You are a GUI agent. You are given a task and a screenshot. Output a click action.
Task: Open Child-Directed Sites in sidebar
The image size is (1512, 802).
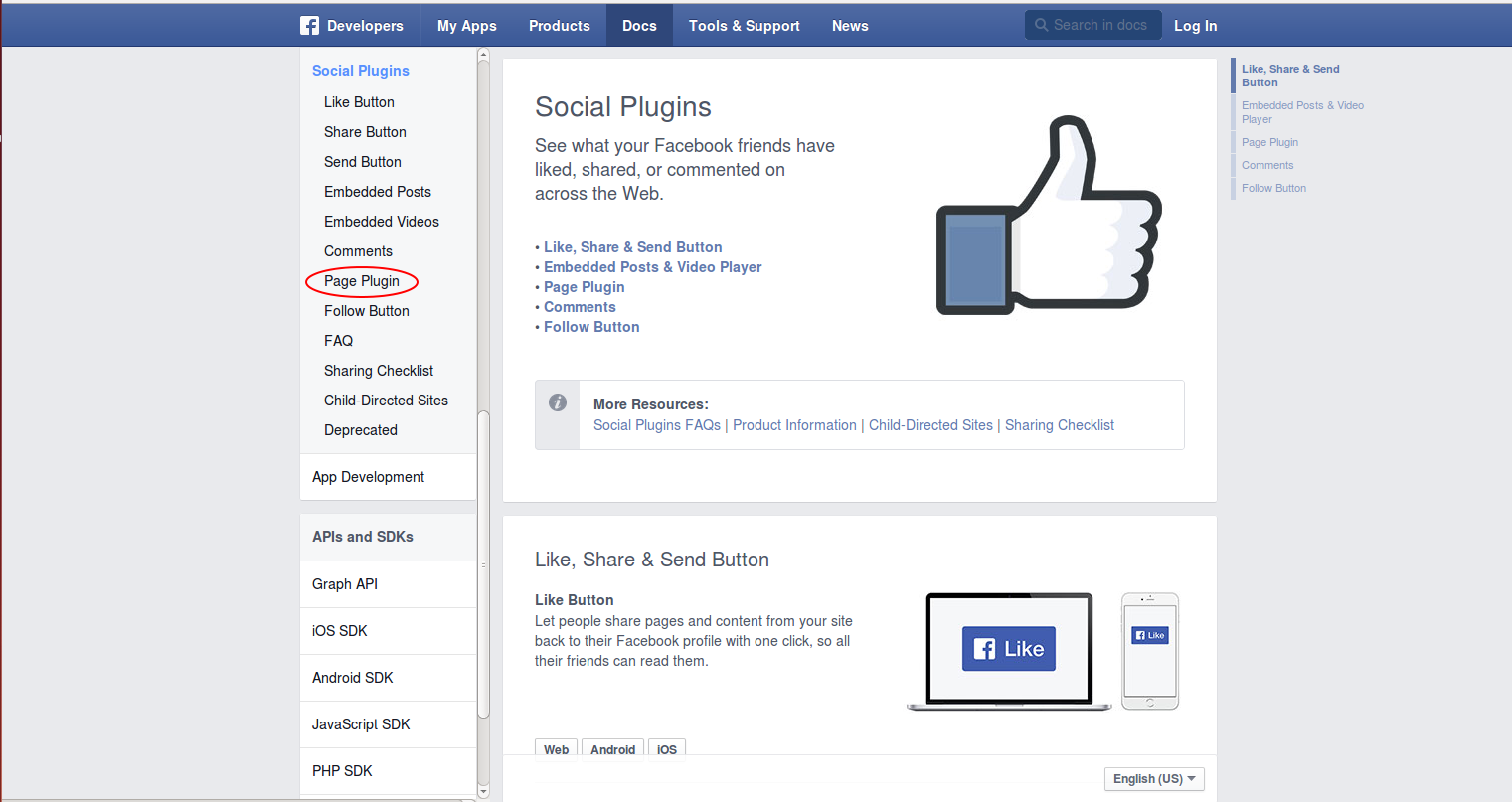click(386, 401)
